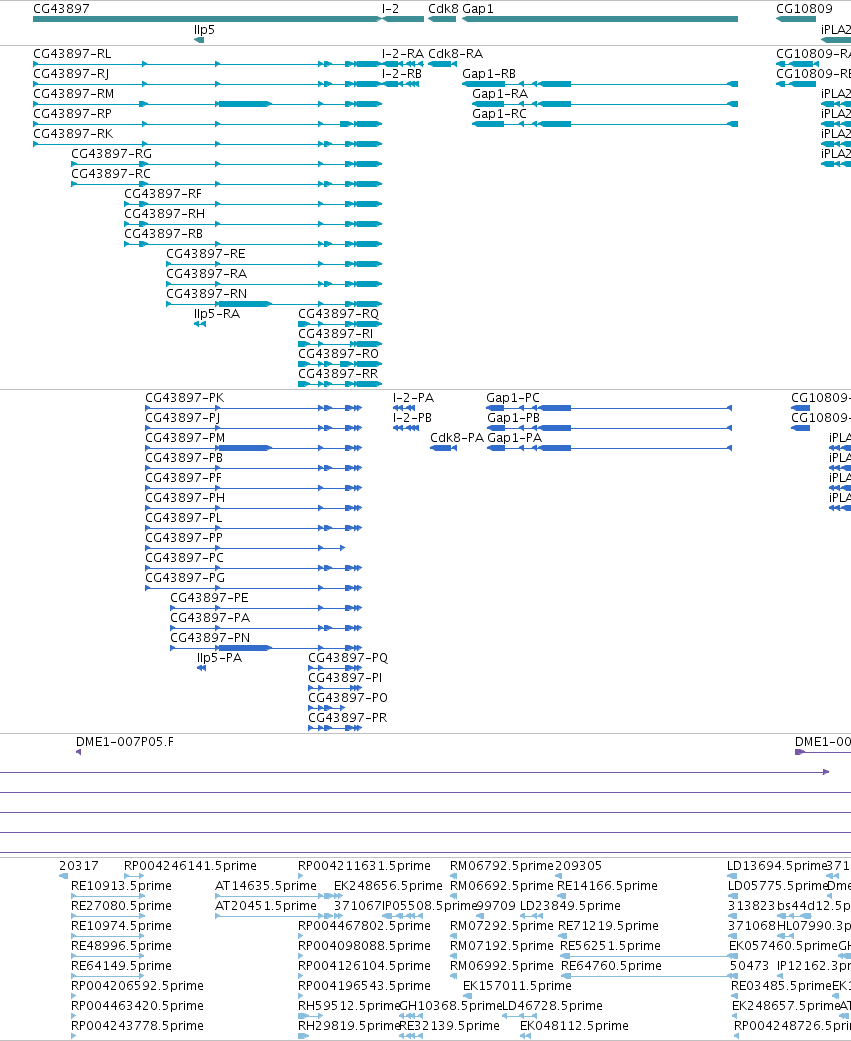Click protein CG43897-PG
Image resolution: width=851 pixels, height=1041 pixels.
[x=254, y=588]
